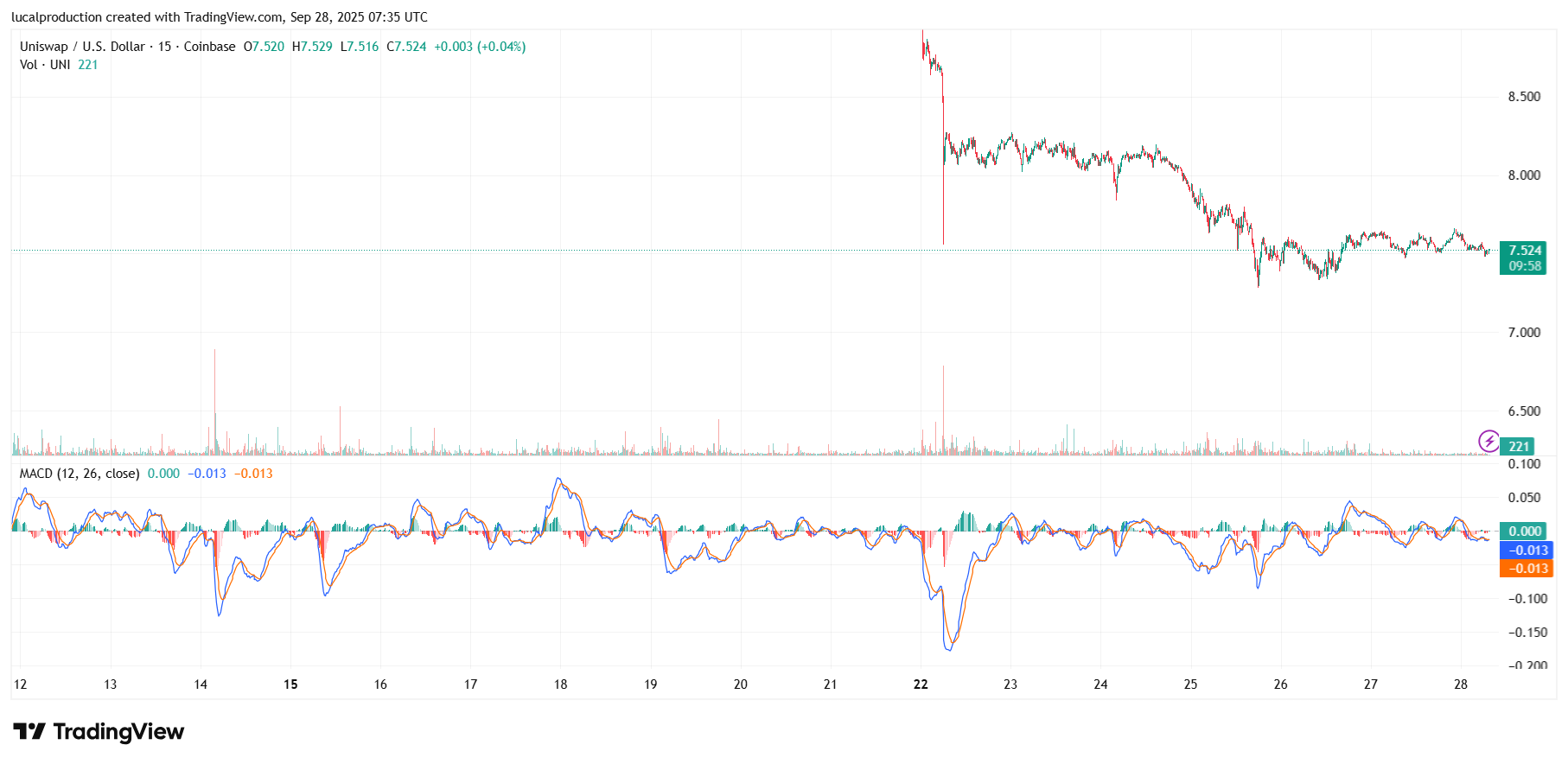Click the 8.500 price axis label
Screen dimensions: 1568x764
(x=1524, y=97)
